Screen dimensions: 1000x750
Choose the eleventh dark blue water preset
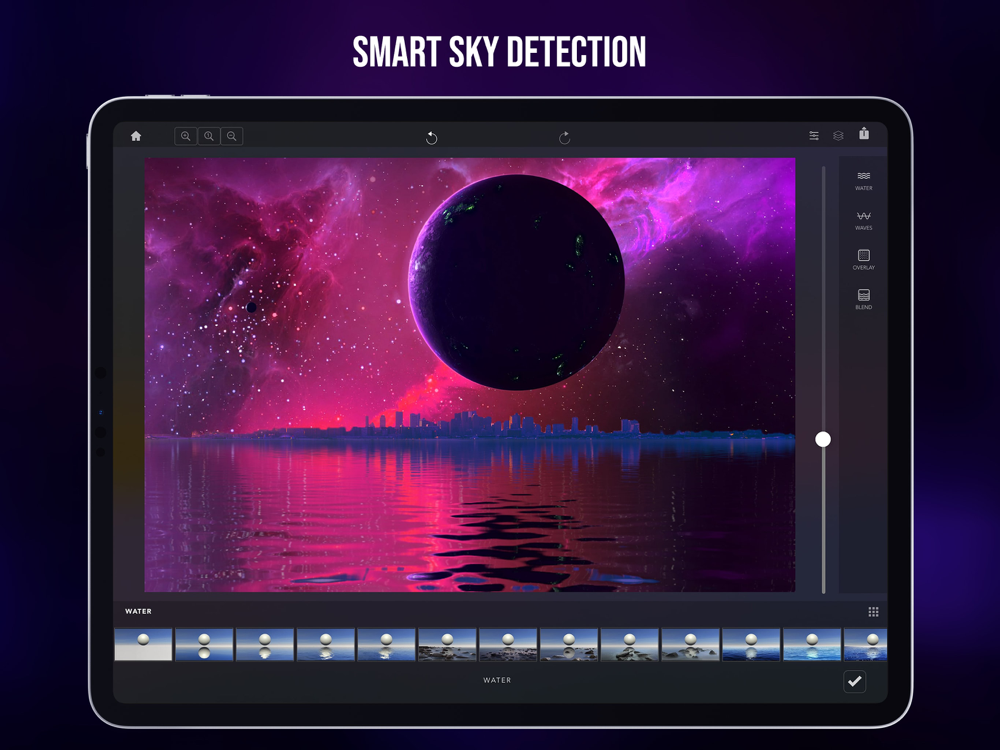[751, 645]
